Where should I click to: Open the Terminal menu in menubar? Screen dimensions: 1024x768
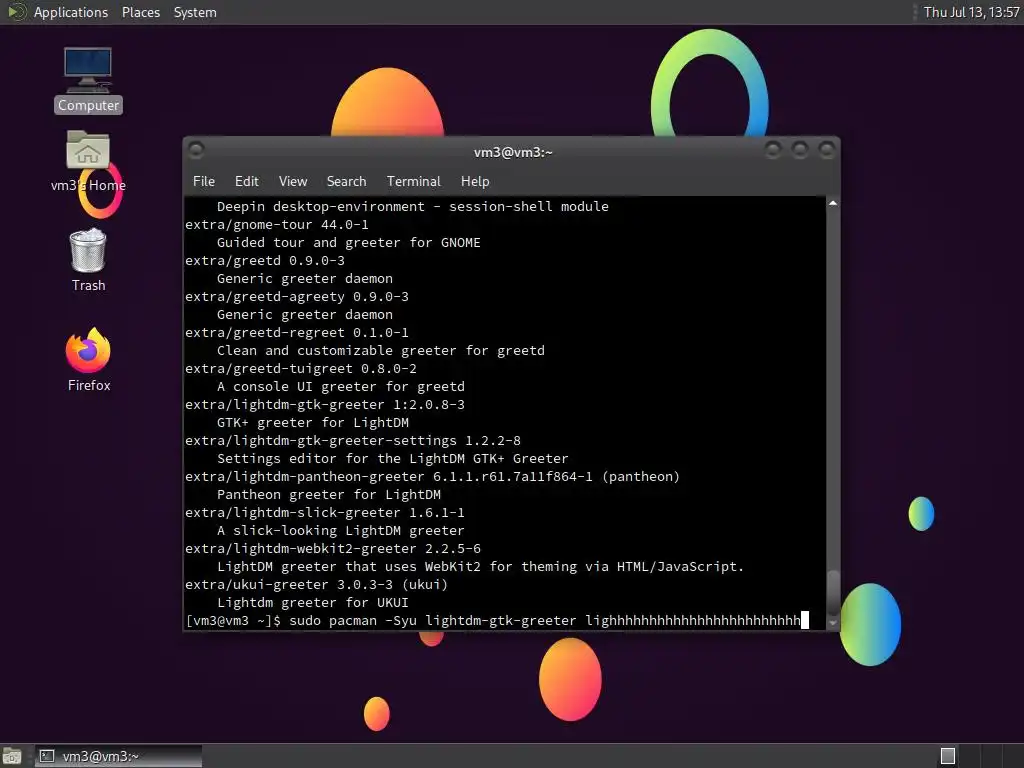click(413, 181)
